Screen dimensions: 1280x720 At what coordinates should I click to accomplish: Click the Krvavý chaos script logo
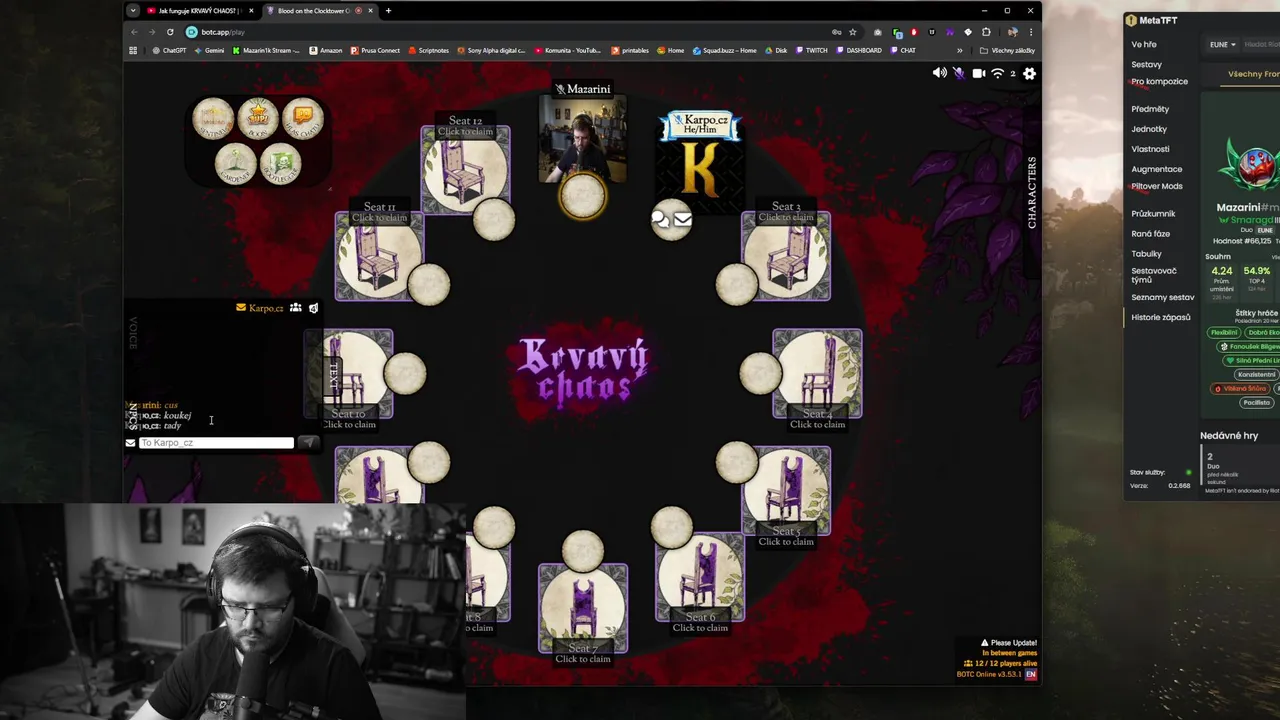click(x=583, y=369)
